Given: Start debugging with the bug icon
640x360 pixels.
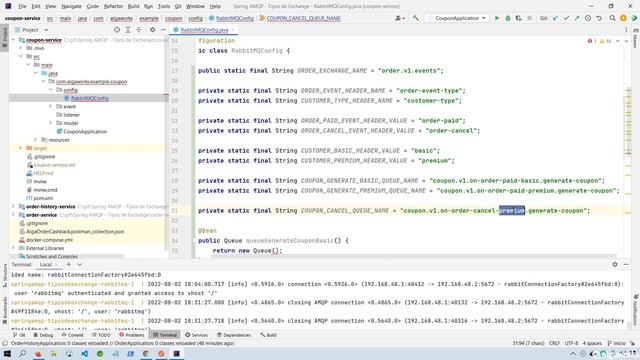Looking at the screenshot, I should click(508, 18).
